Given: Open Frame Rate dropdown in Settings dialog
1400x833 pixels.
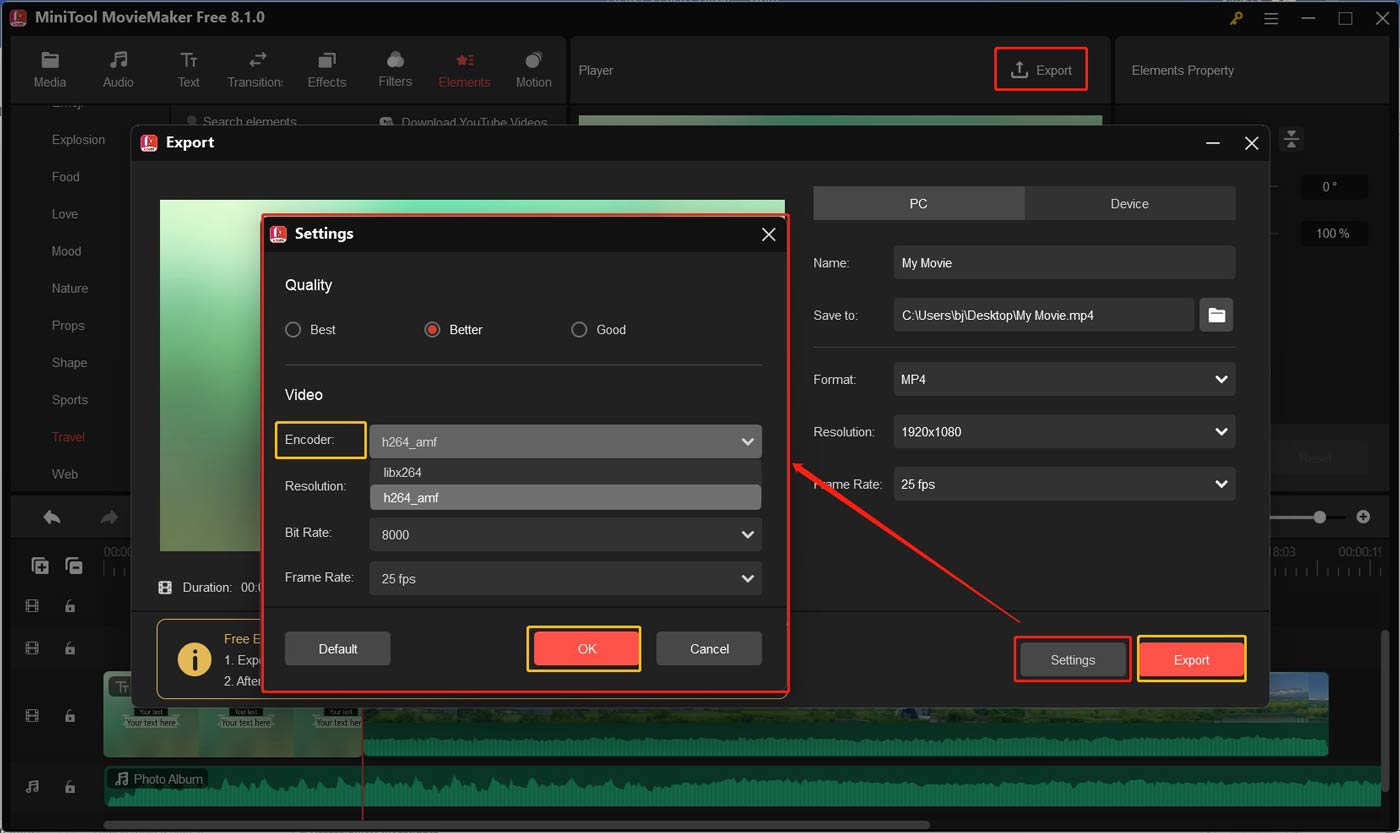Looking at the screenshot, I should coord(565,579).
